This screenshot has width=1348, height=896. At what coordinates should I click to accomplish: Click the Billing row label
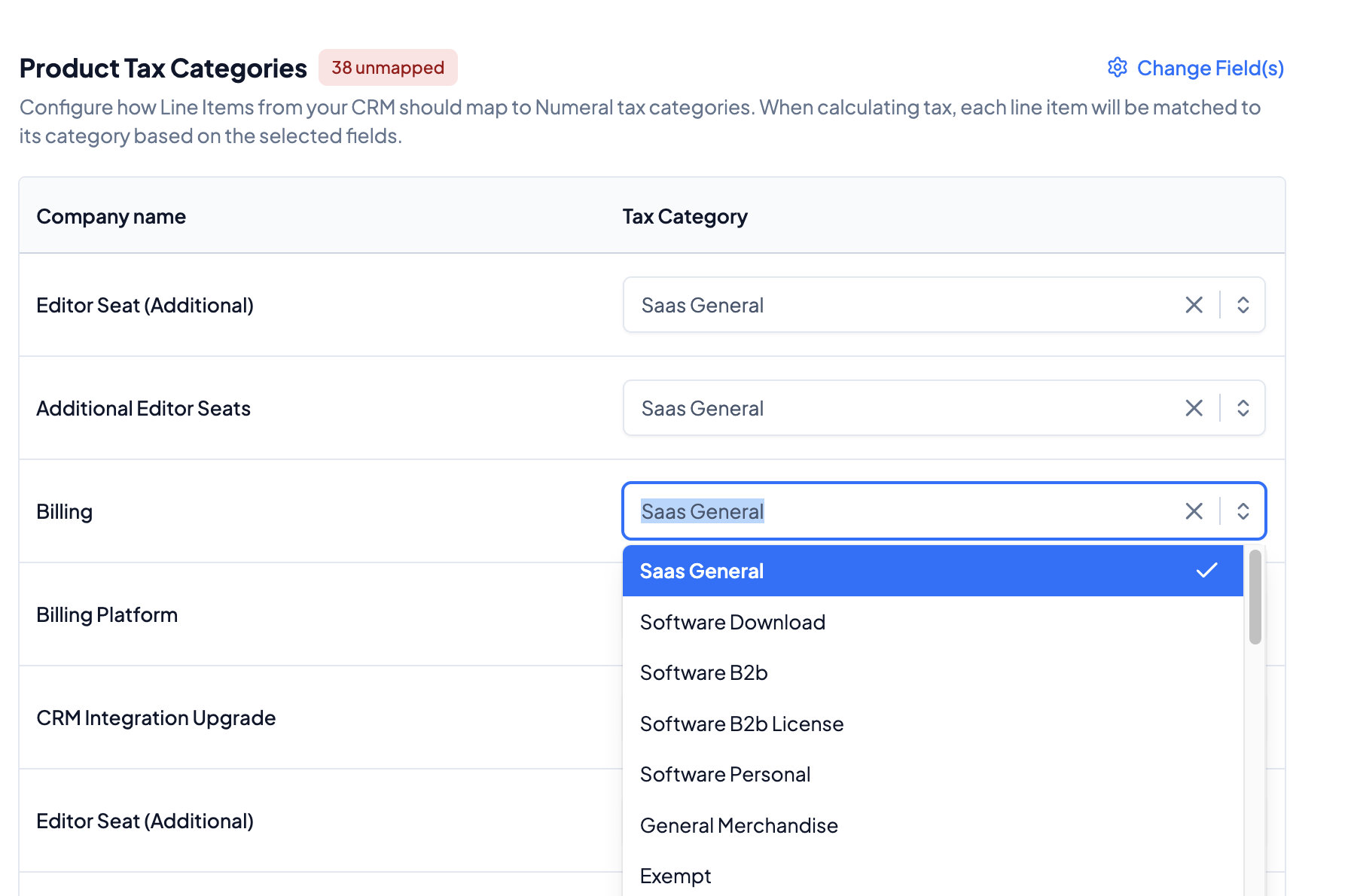pos(64,512)
